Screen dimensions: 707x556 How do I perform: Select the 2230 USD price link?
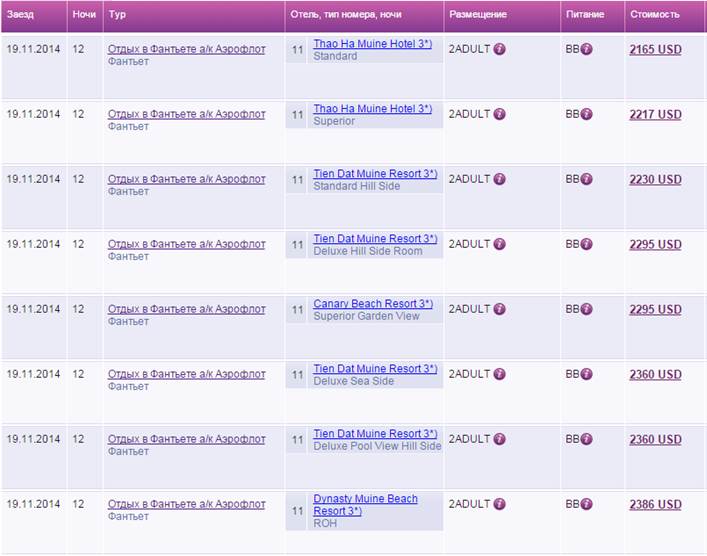[655, 179]
